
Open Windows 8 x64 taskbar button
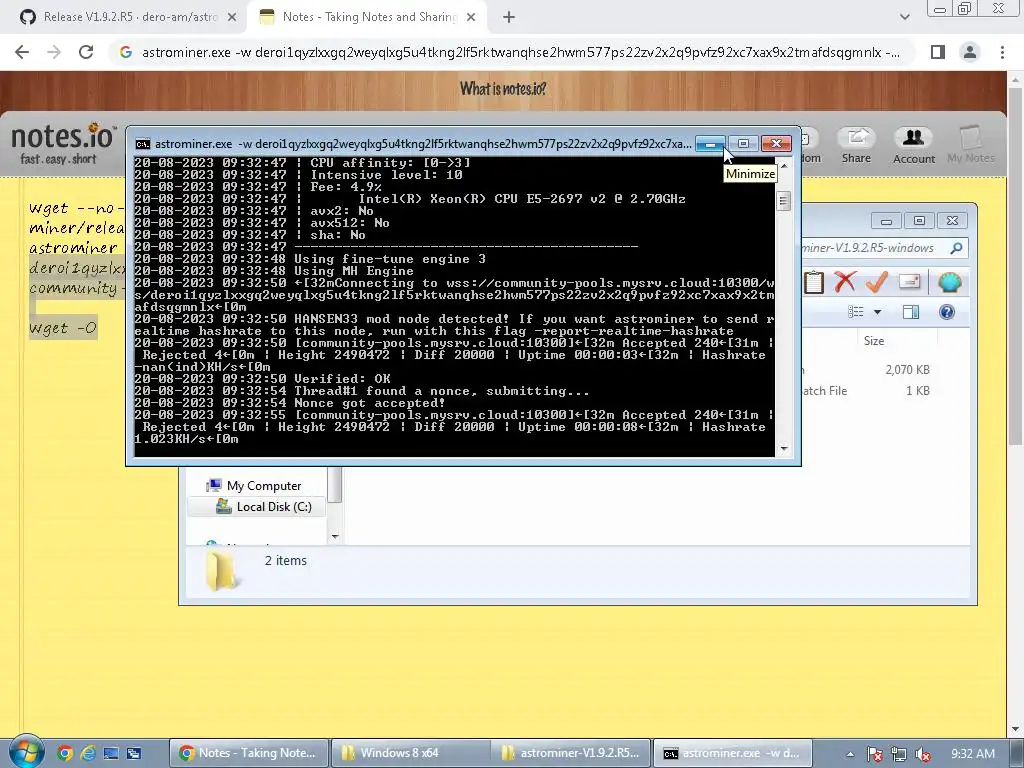(x=409, y=753)
